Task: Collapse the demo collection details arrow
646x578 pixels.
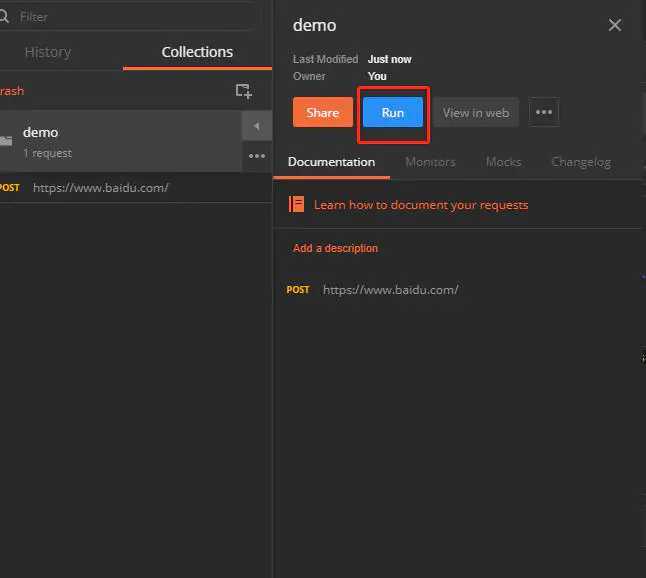Action: 257,126
